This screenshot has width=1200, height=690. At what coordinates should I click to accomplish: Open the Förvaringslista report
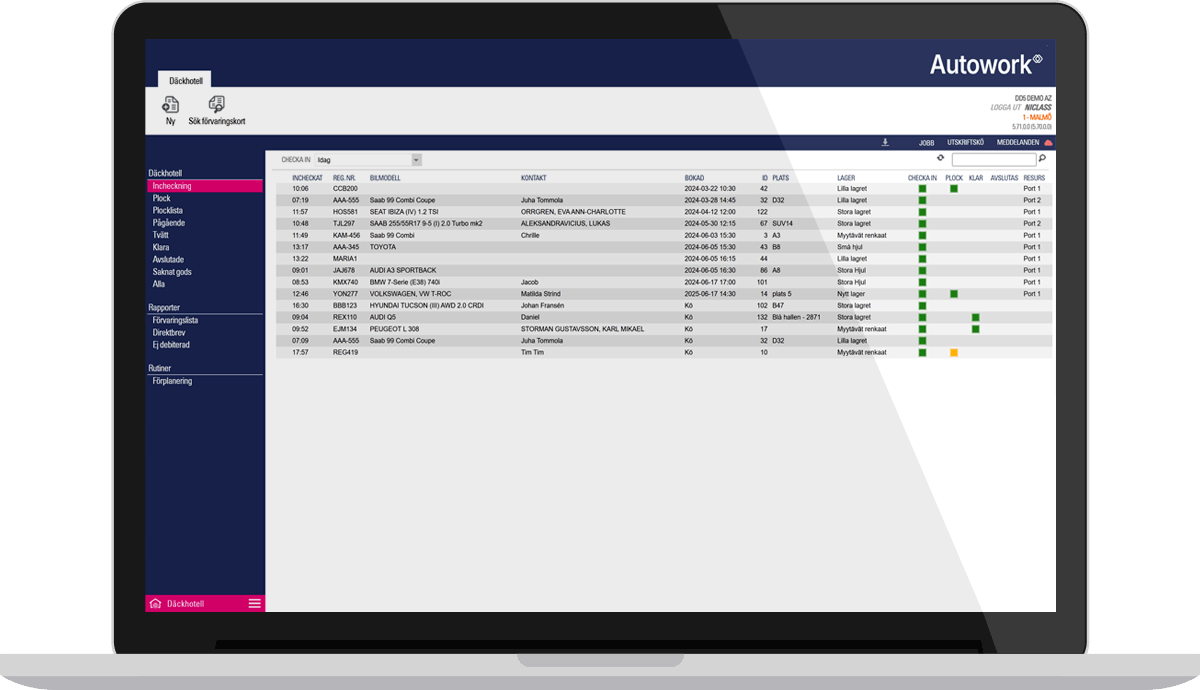[175, 321]
